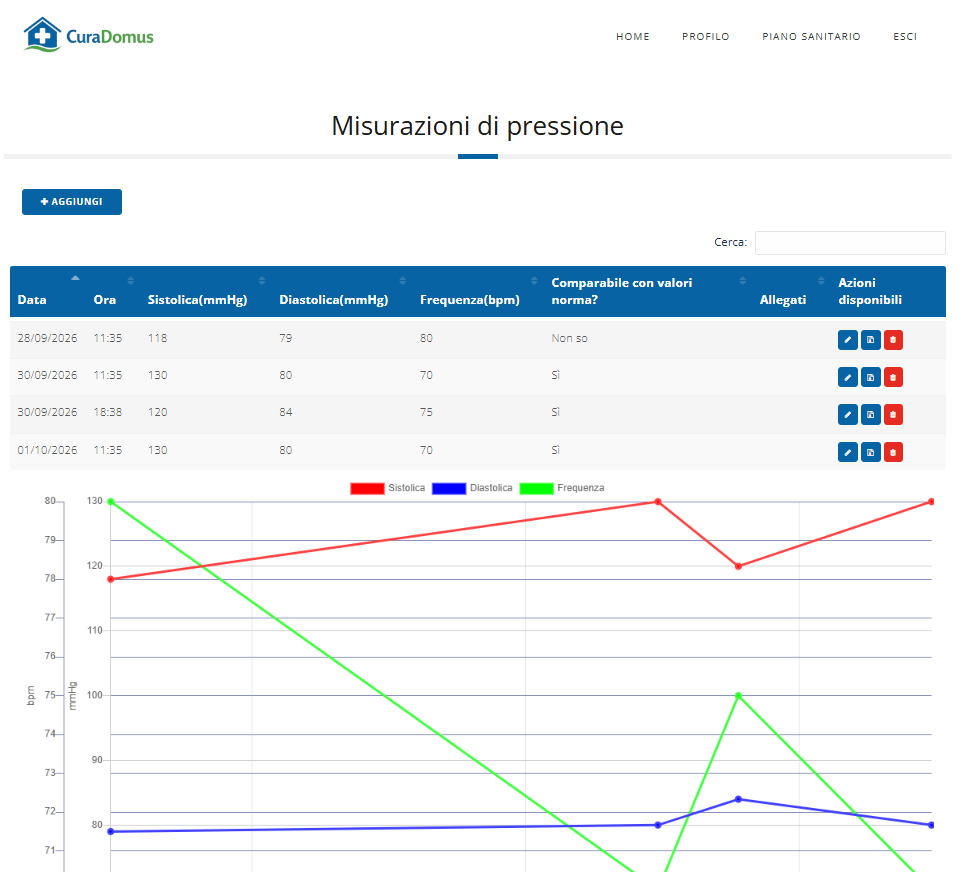Screen dimensions: 962x872
Task: Log out with the ESCI menu item
Action: click(905, 37)
